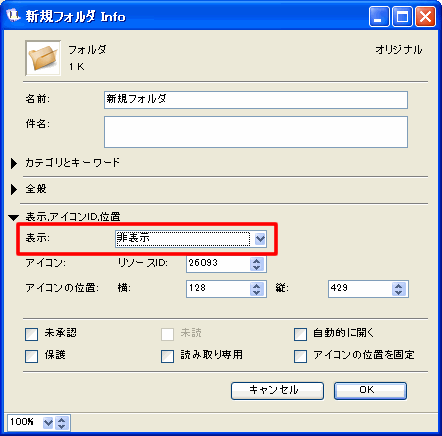This screenshot has height=436, width=442.
Task: Check the 自動的に開く option
Action: (x=300, y=334)
